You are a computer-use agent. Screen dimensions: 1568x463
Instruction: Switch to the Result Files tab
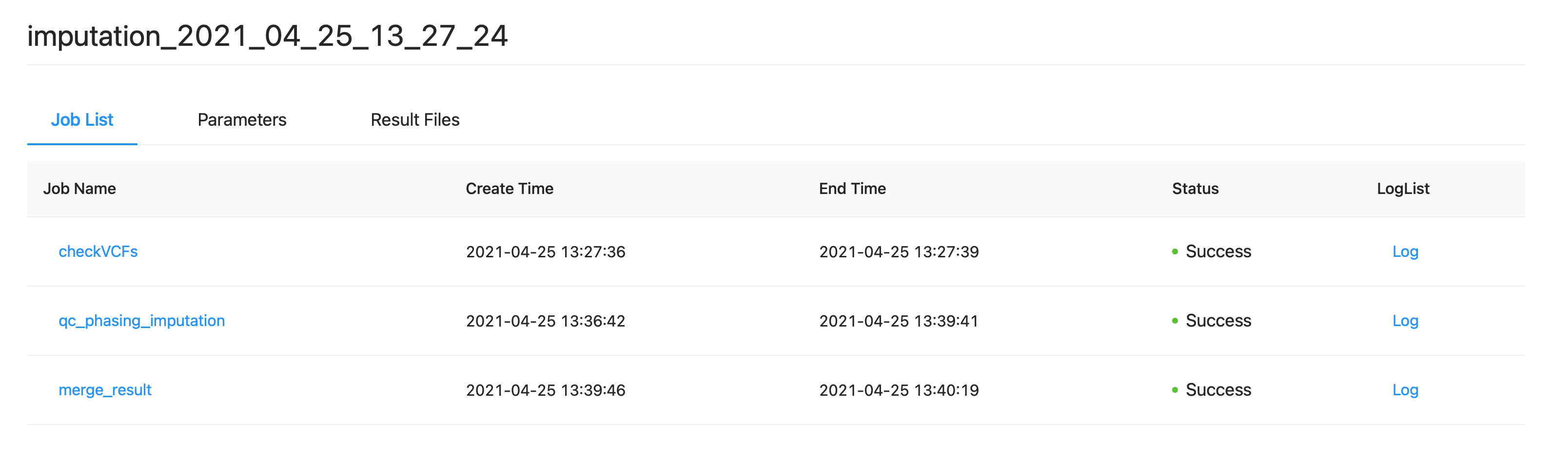click(414, 120)
